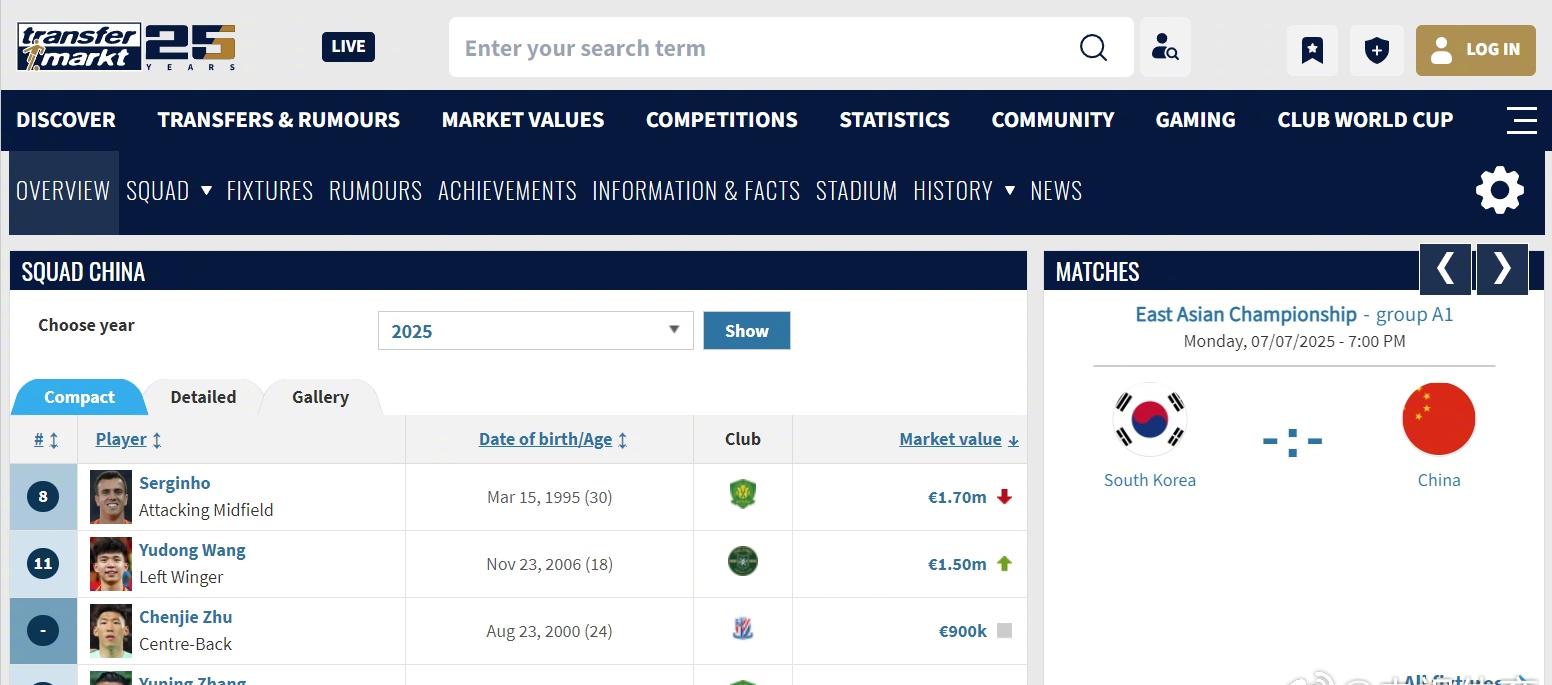Viewport: 1552px width, 685px height.
Task: Open the STATISTICS menu
Action: (895, 120)
